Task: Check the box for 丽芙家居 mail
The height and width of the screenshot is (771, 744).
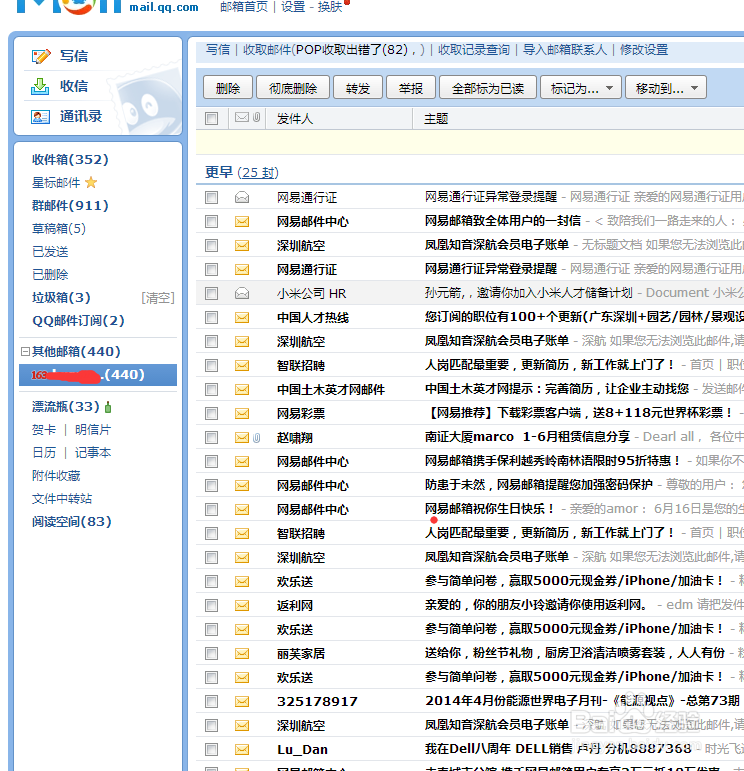Action: [211, 653]
